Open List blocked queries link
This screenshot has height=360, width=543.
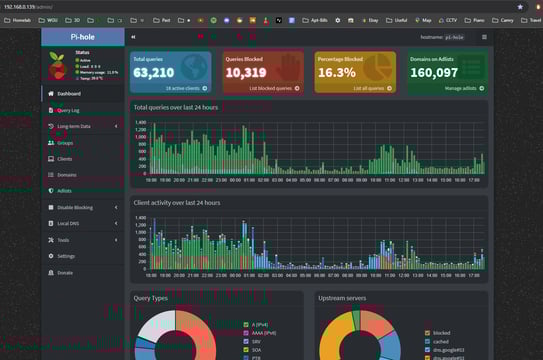point(274,89)
